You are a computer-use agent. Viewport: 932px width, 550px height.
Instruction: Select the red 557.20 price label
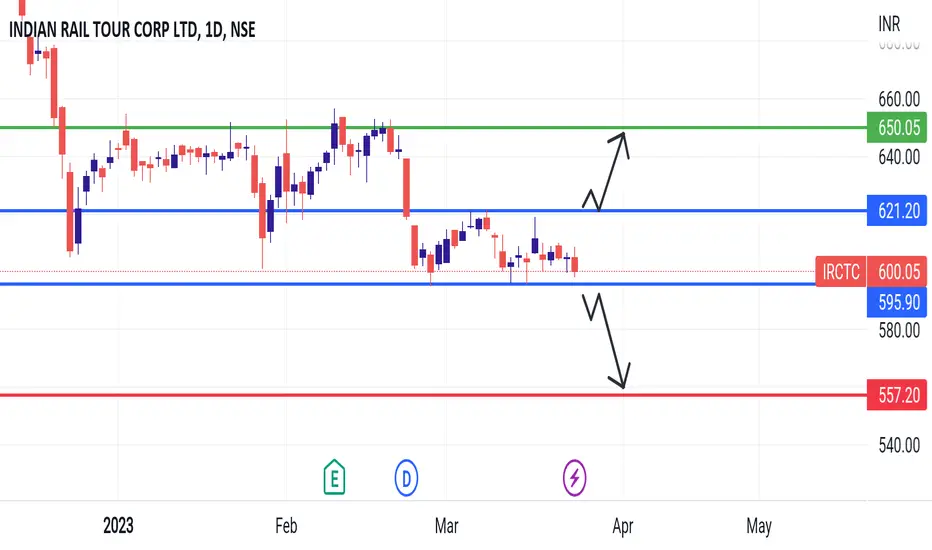click(x=897, y=395)
